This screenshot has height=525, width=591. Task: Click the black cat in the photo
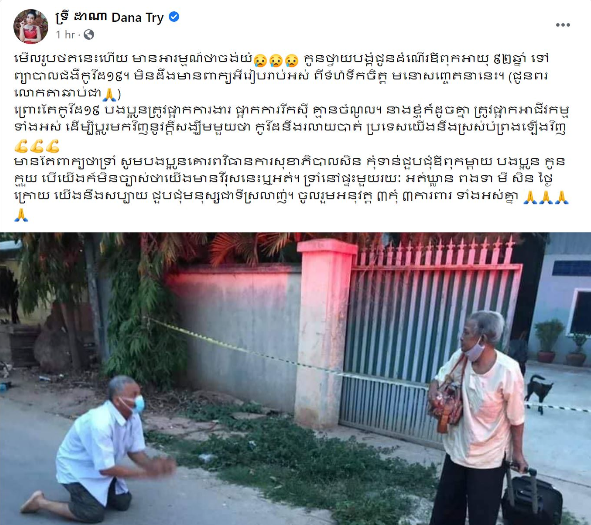coord(539,392)
